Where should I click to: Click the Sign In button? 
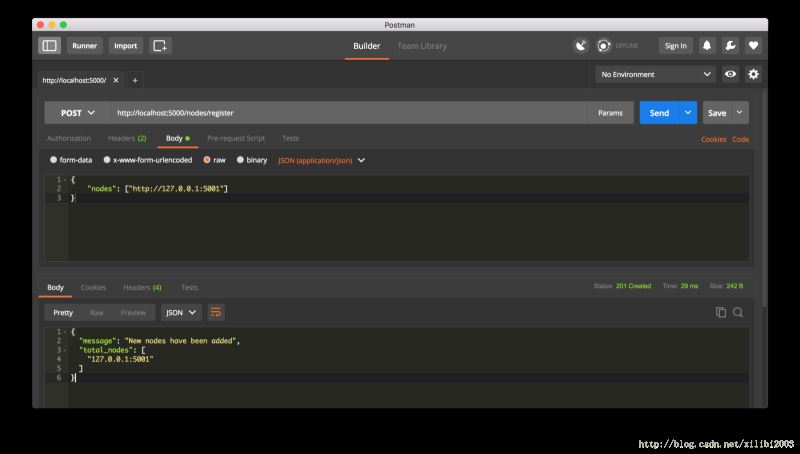tap(676, 45)
